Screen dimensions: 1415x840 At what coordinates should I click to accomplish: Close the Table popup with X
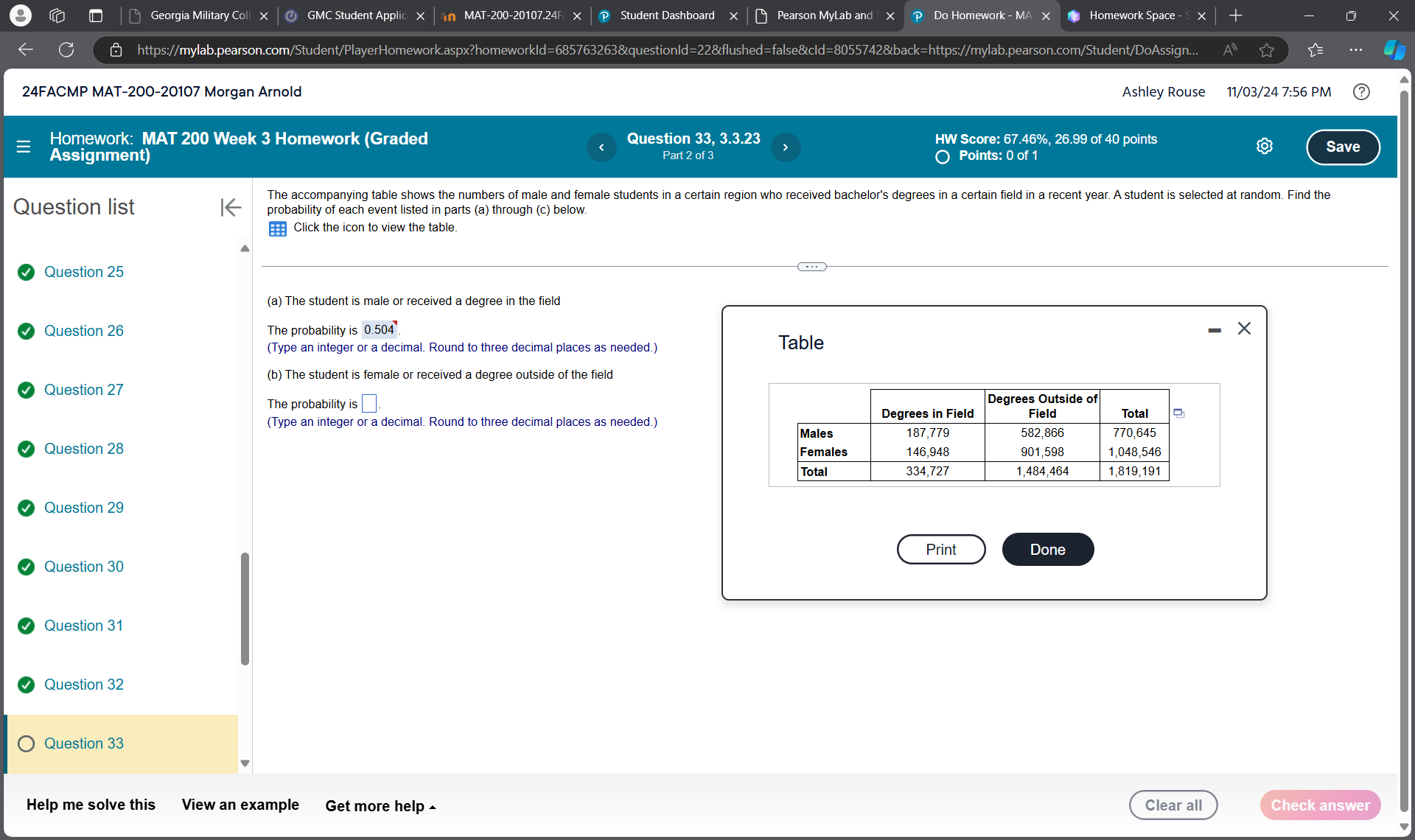(x=1244, y=329)
